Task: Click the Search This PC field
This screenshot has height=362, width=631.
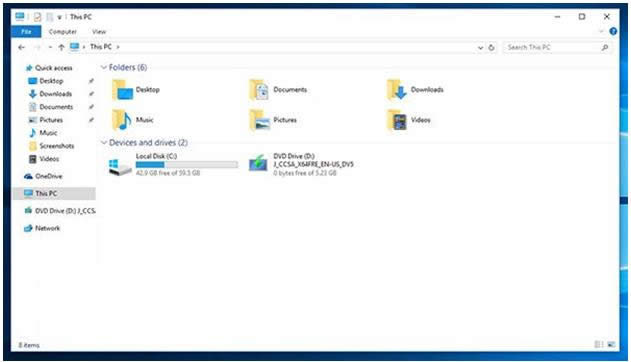Action: click(557, 47)
